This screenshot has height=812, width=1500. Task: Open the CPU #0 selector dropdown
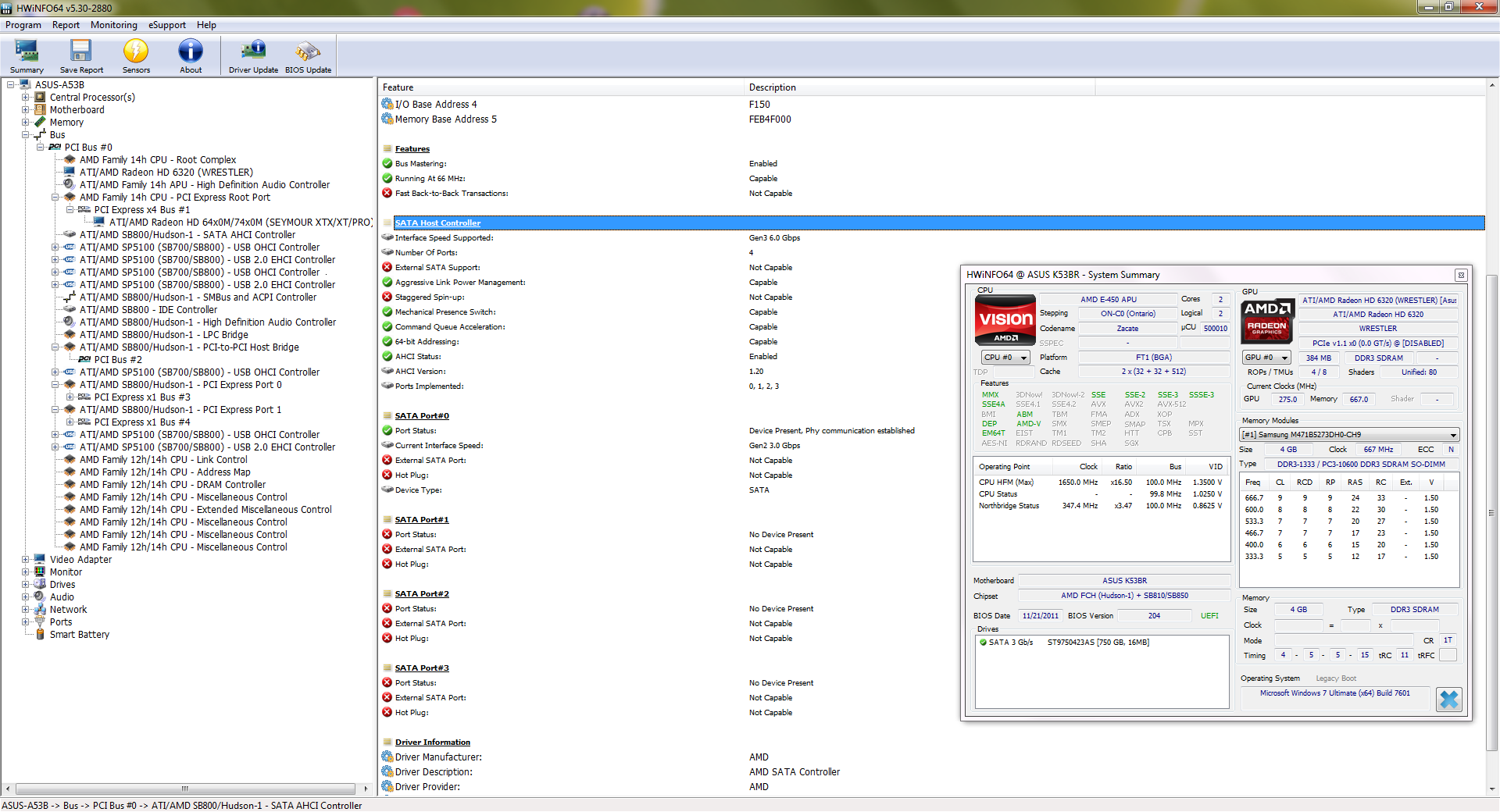[x=1005, y=358]
